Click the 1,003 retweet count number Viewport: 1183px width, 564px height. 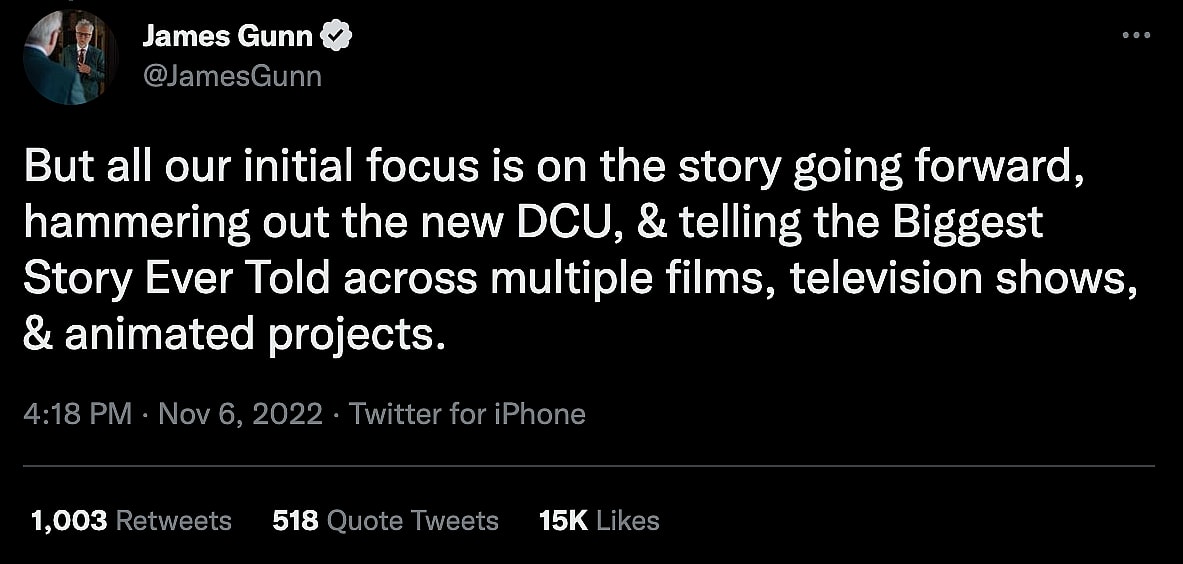pyautogui.click(x=70, y=521)
